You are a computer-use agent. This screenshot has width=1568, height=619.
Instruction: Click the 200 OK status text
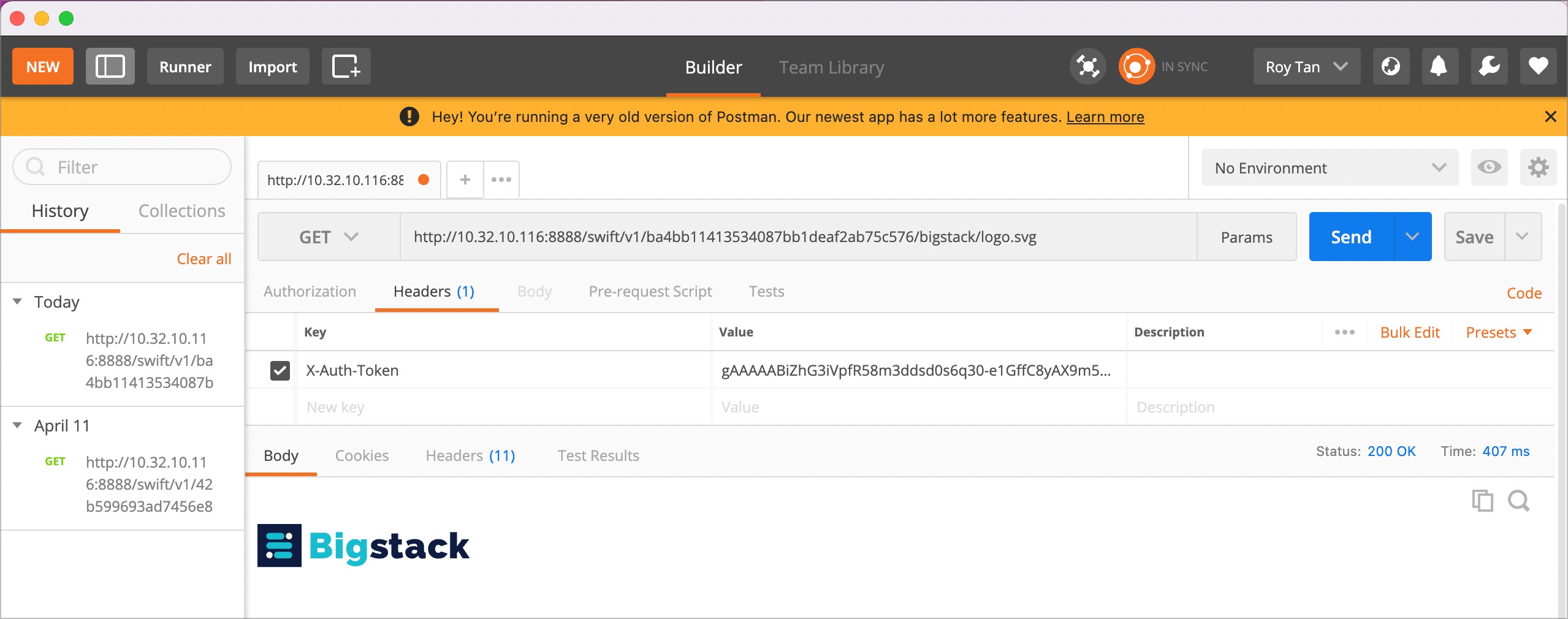tap(1391, 452)
